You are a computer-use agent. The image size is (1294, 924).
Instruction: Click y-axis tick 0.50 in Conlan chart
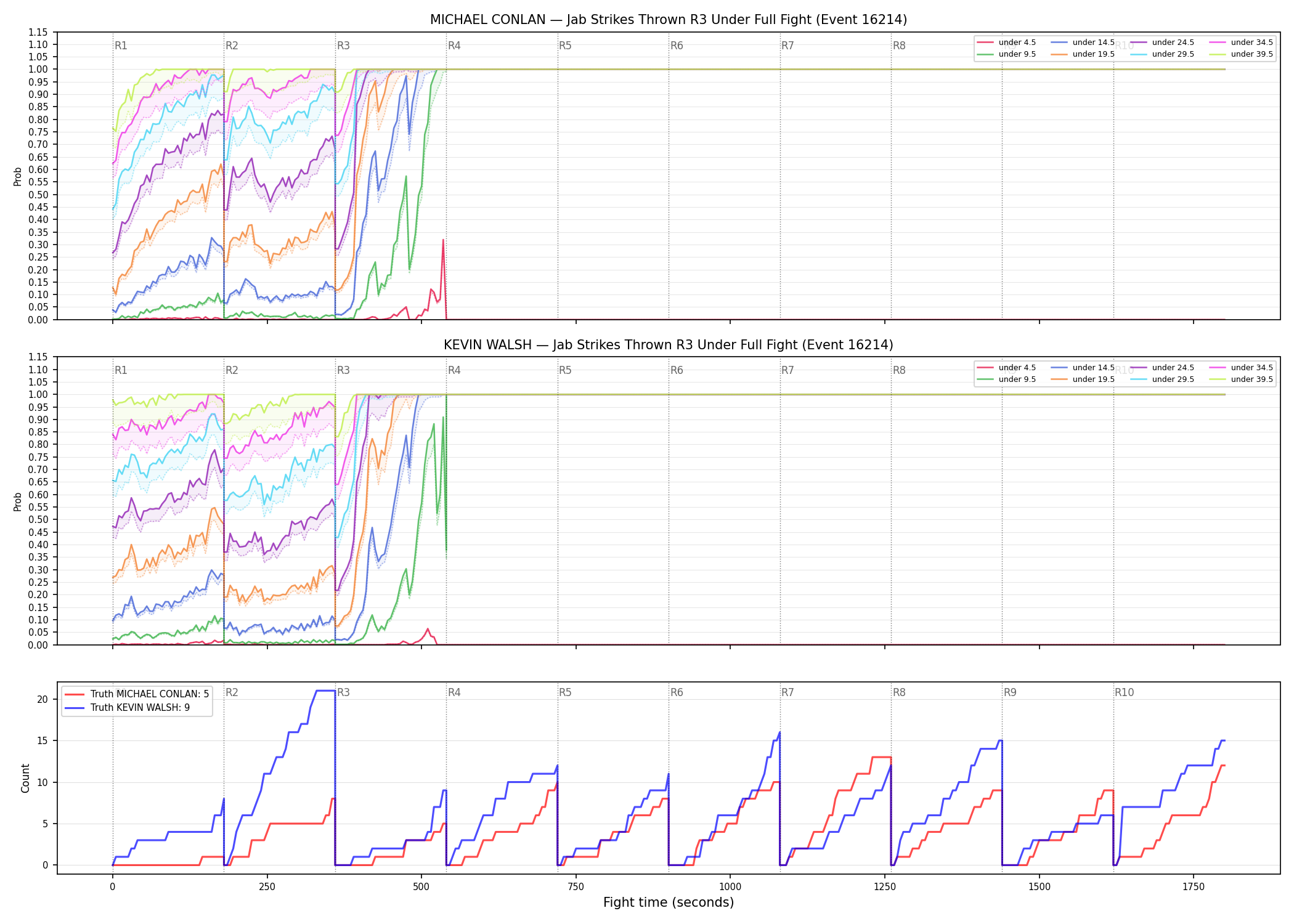tap(38, 195)
